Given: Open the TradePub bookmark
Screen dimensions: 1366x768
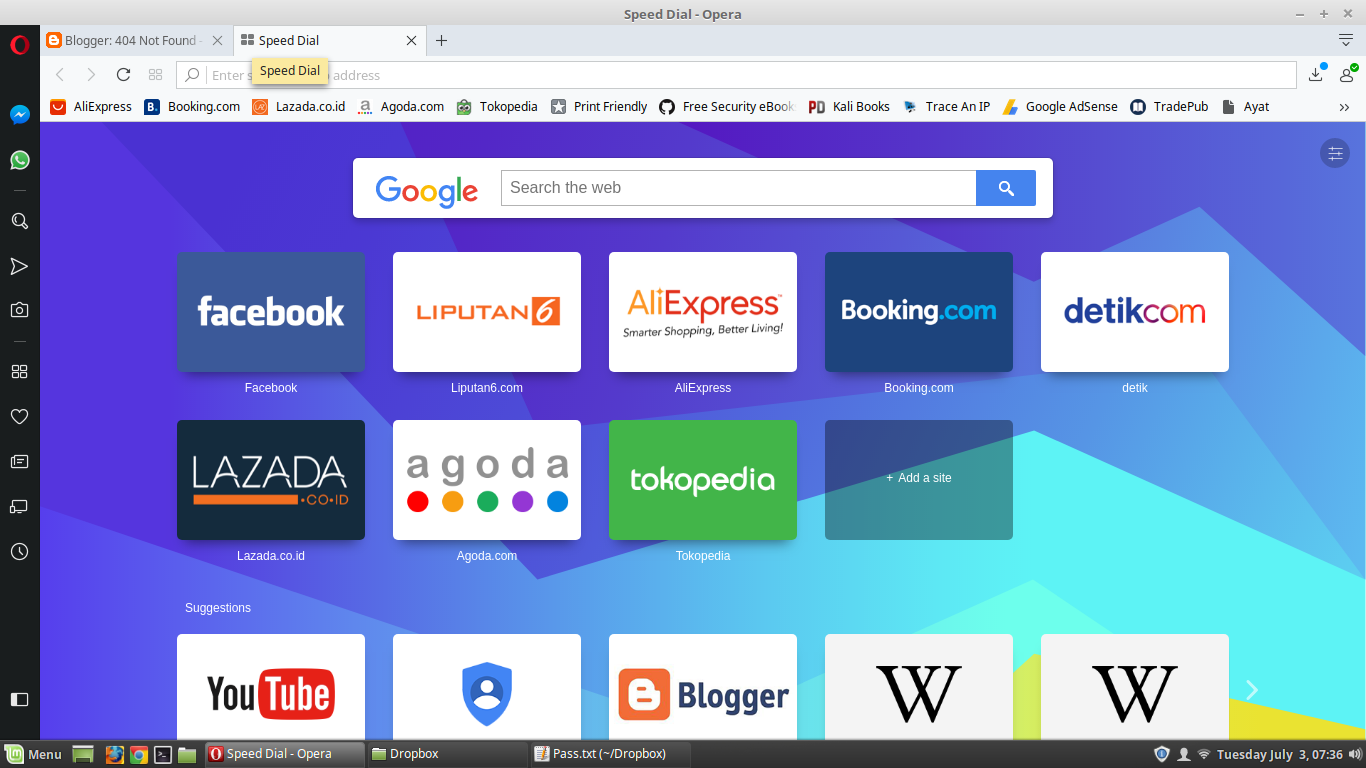Looking at the screenshot, I should [1169, 107].
